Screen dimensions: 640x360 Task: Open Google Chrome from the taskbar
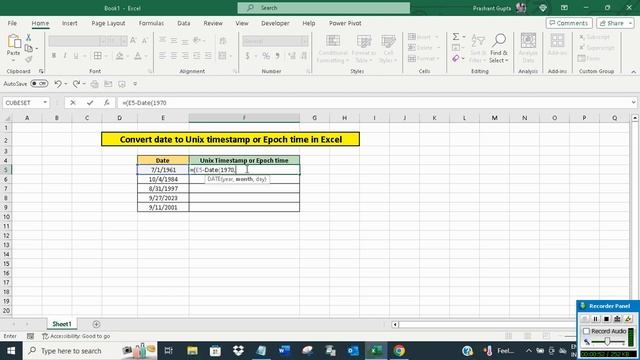click(x=399, y=350)
